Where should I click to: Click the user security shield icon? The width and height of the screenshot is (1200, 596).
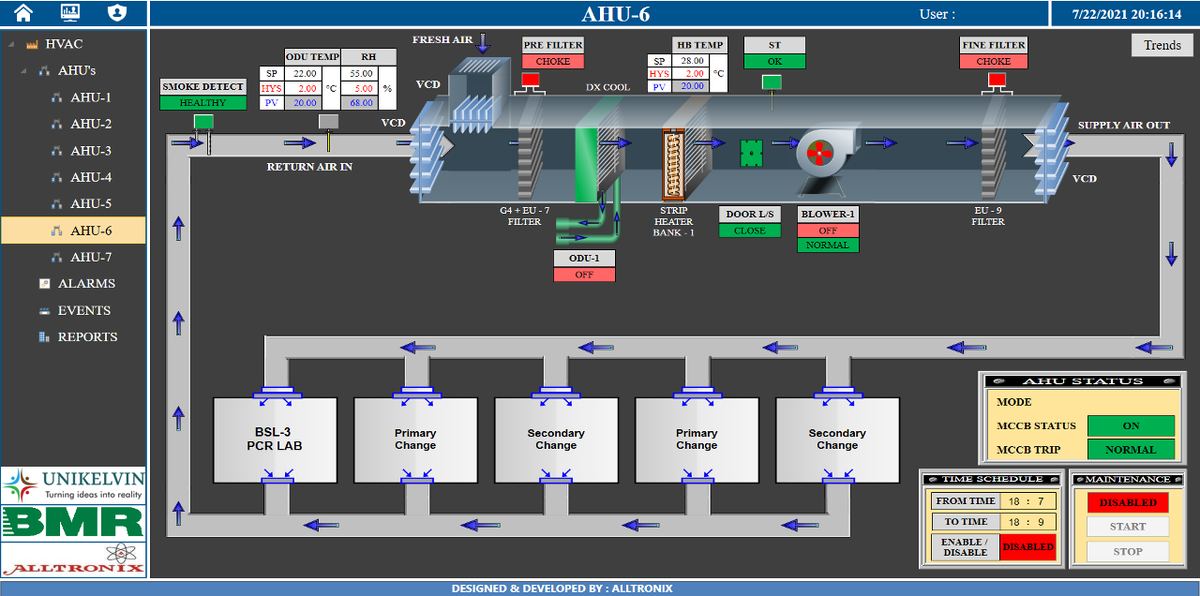(117, 13)
